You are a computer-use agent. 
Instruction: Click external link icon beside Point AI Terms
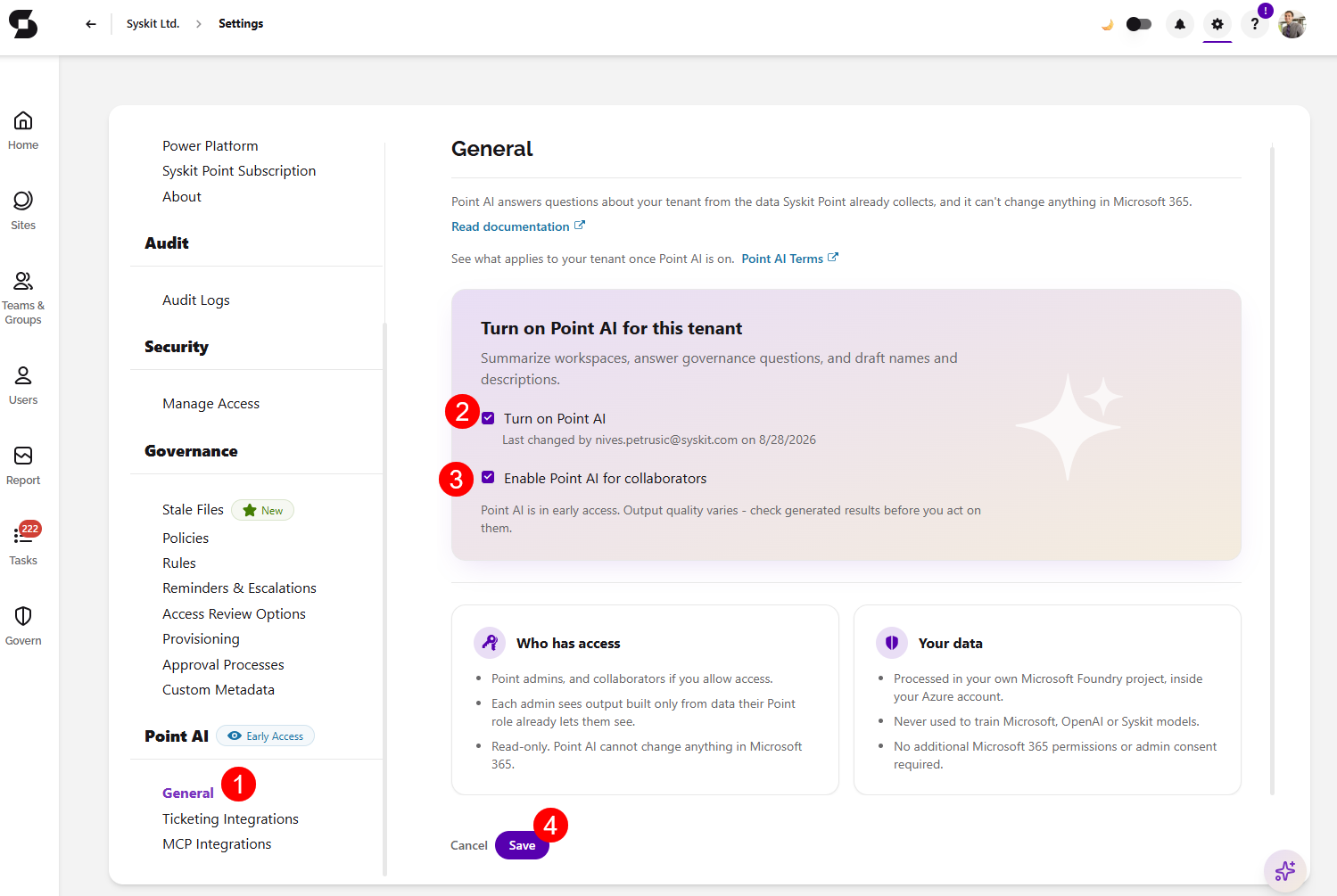click(x=833, y=258)
